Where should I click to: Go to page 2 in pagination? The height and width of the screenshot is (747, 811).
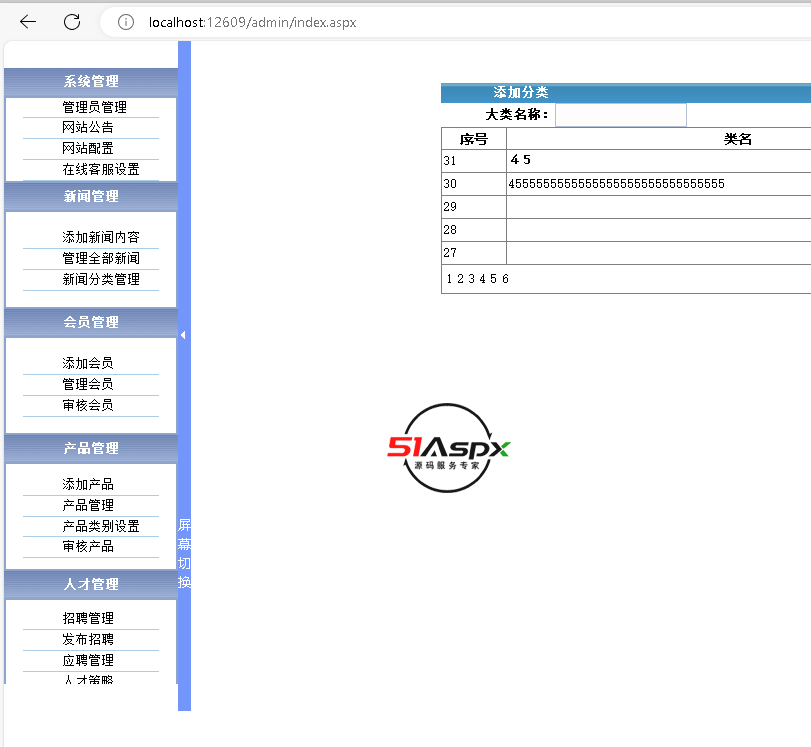pyautogui.click(x=460, y=279)
